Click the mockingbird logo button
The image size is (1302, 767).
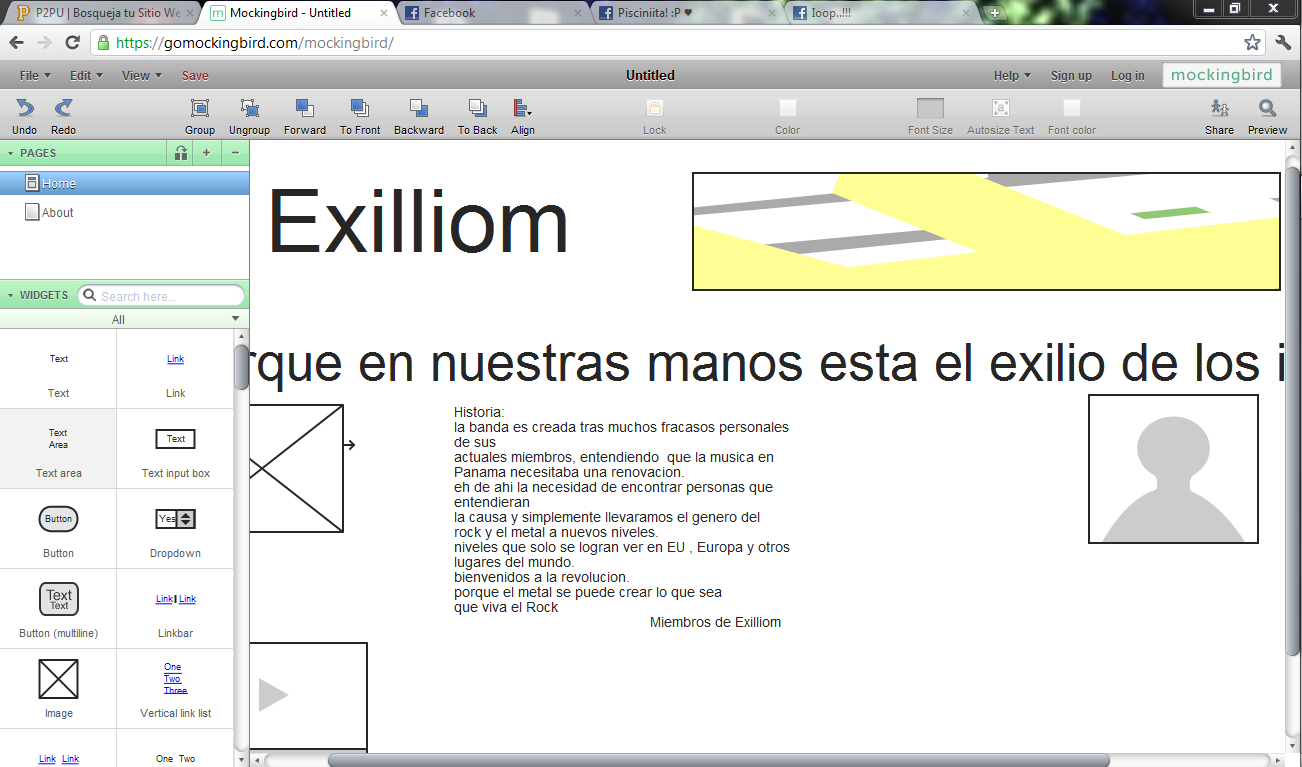(x=1222, y=75)
